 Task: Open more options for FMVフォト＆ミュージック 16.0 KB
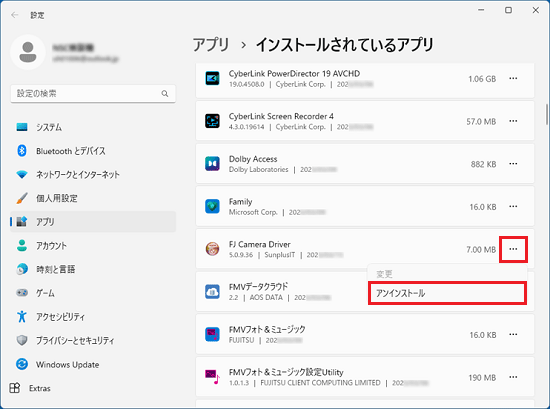pos(513,334)
